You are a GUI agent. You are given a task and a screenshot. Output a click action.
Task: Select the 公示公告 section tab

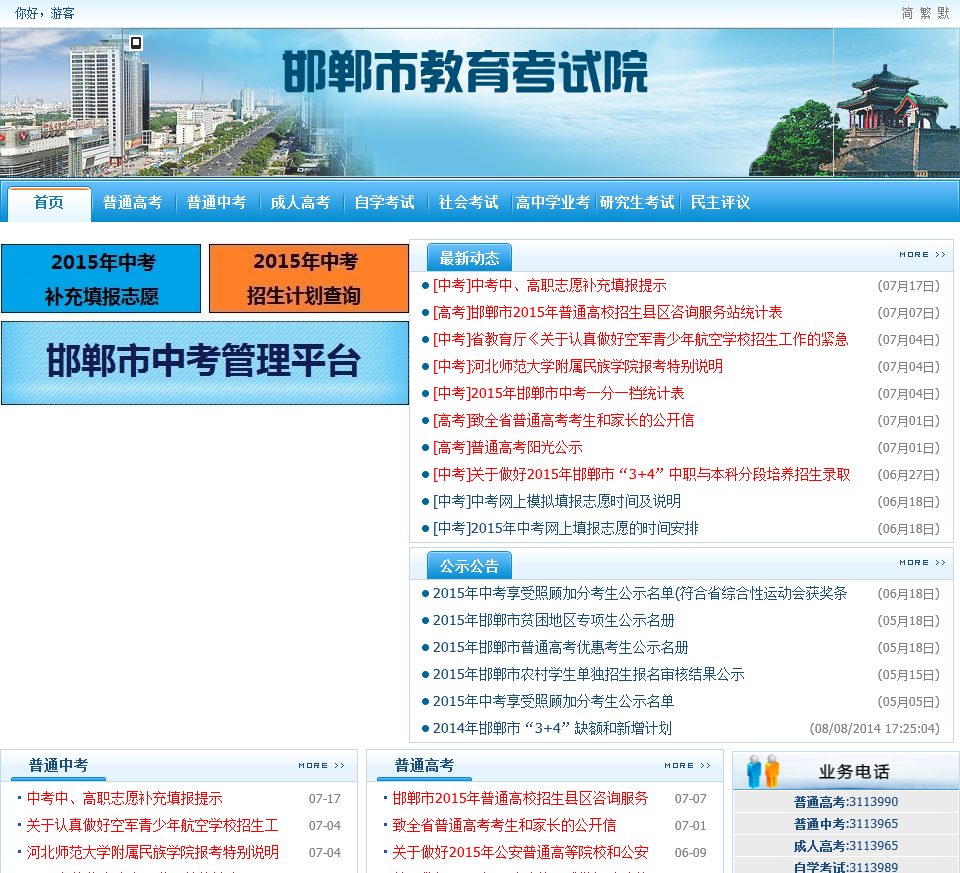click(469, 566)
